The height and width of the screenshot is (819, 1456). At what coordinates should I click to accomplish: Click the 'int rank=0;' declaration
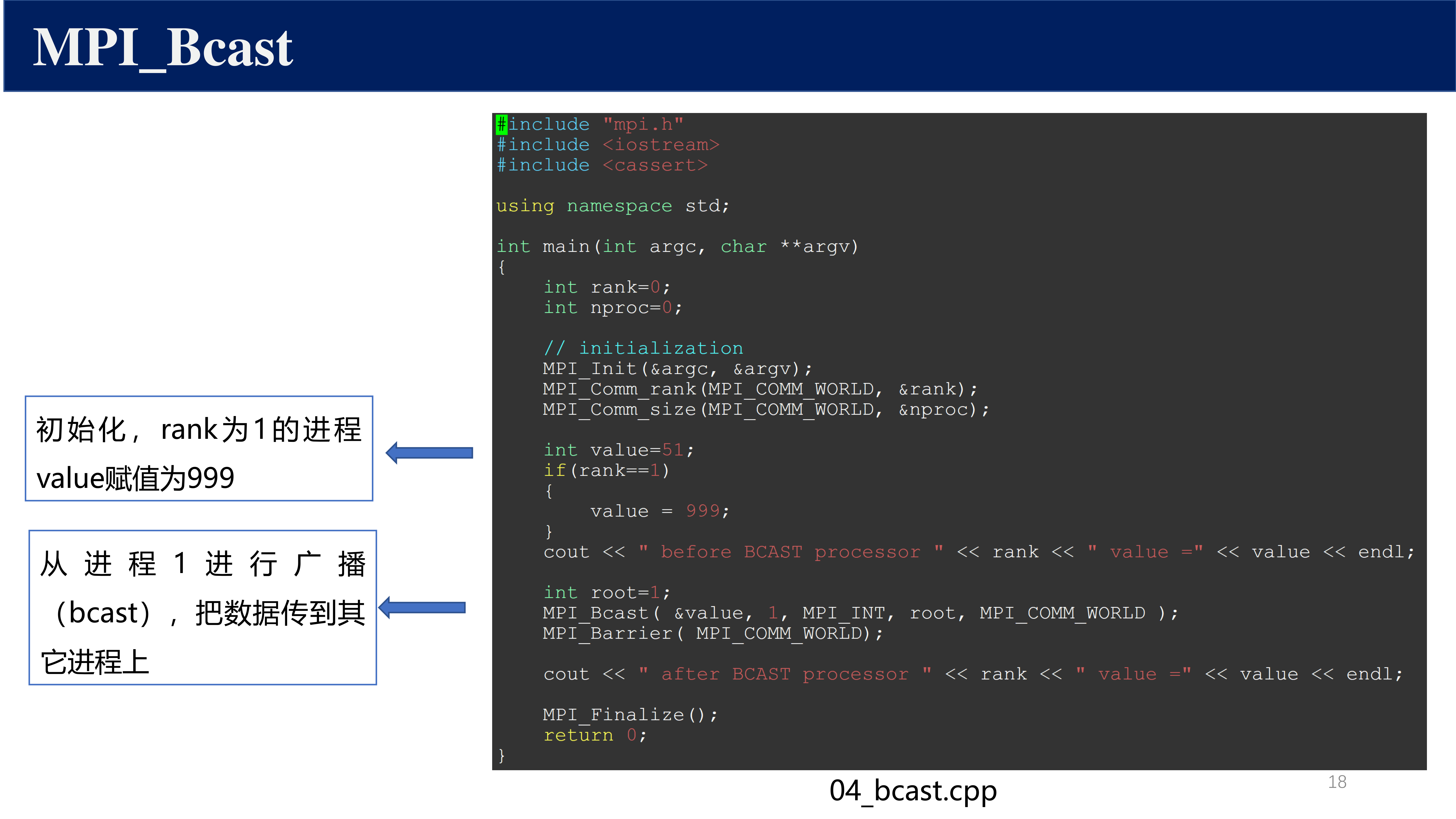(x=606, y=287)
